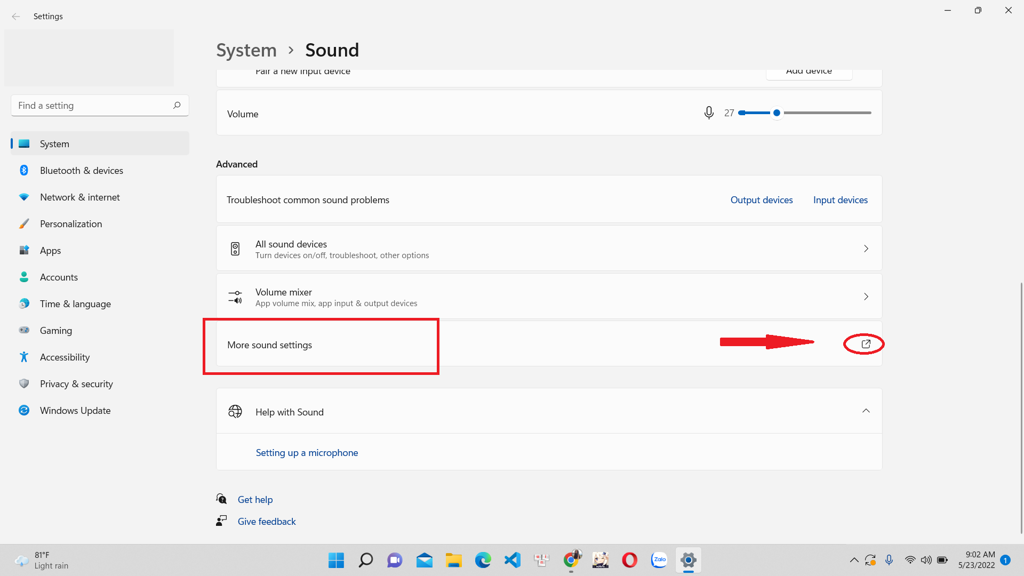1024x576 pixels.
Task: Open Accessibility settings
Action: (100, 357)
